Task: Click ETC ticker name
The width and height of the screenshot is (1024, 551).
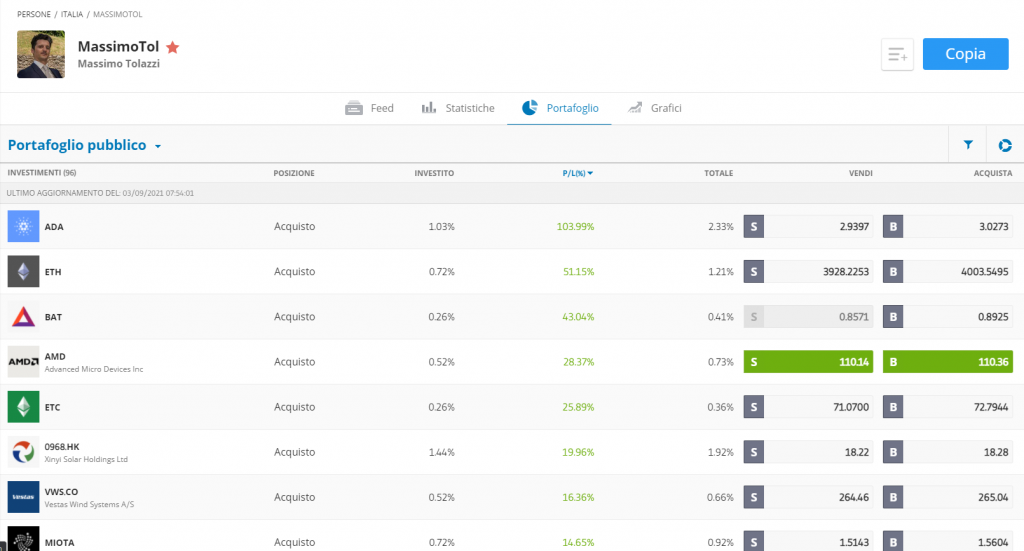Action: point(52,407)
